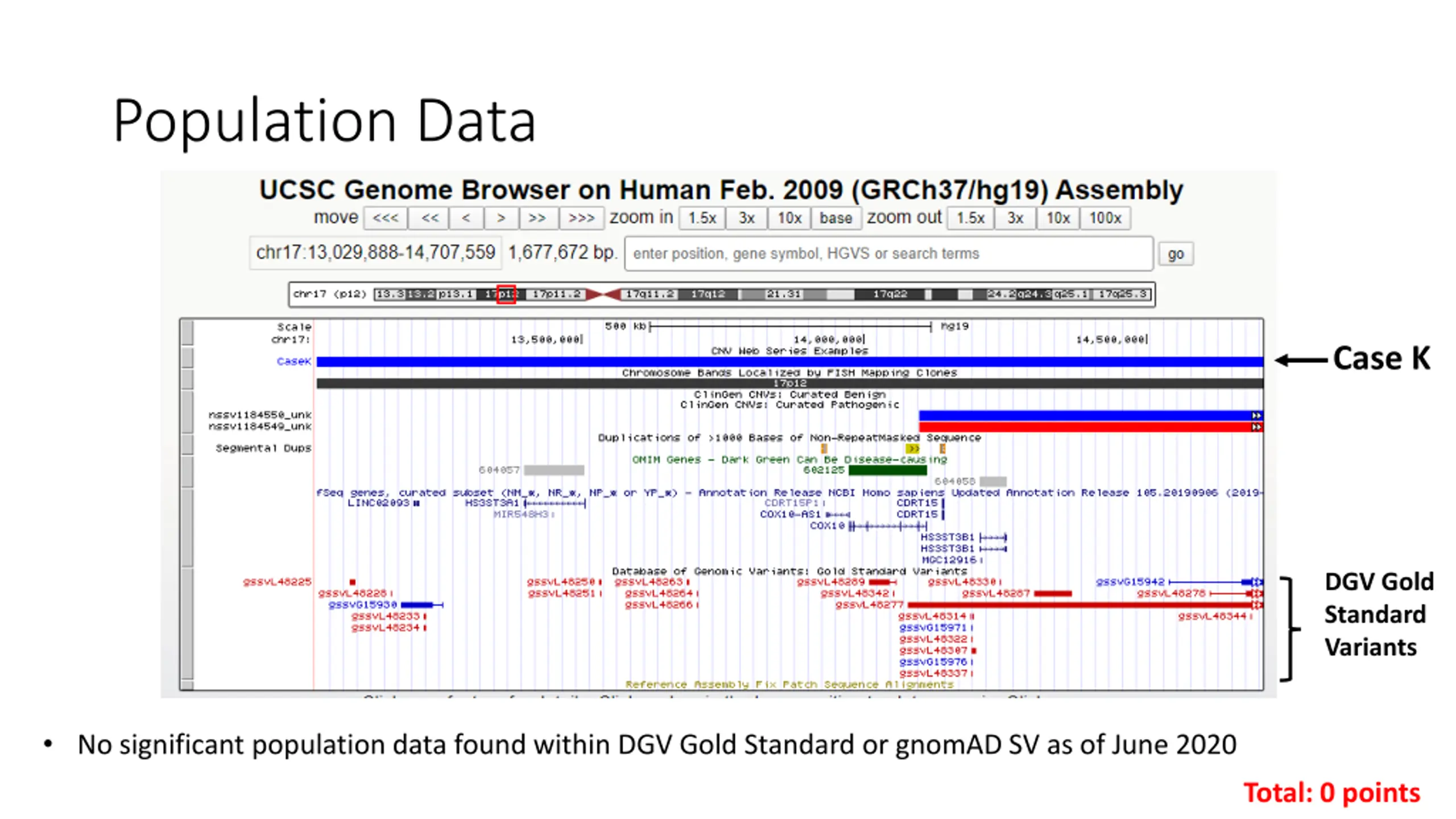Zoom out by 100x
1456x819 pixels.
pyautogui.click(x=1105, y=218)
